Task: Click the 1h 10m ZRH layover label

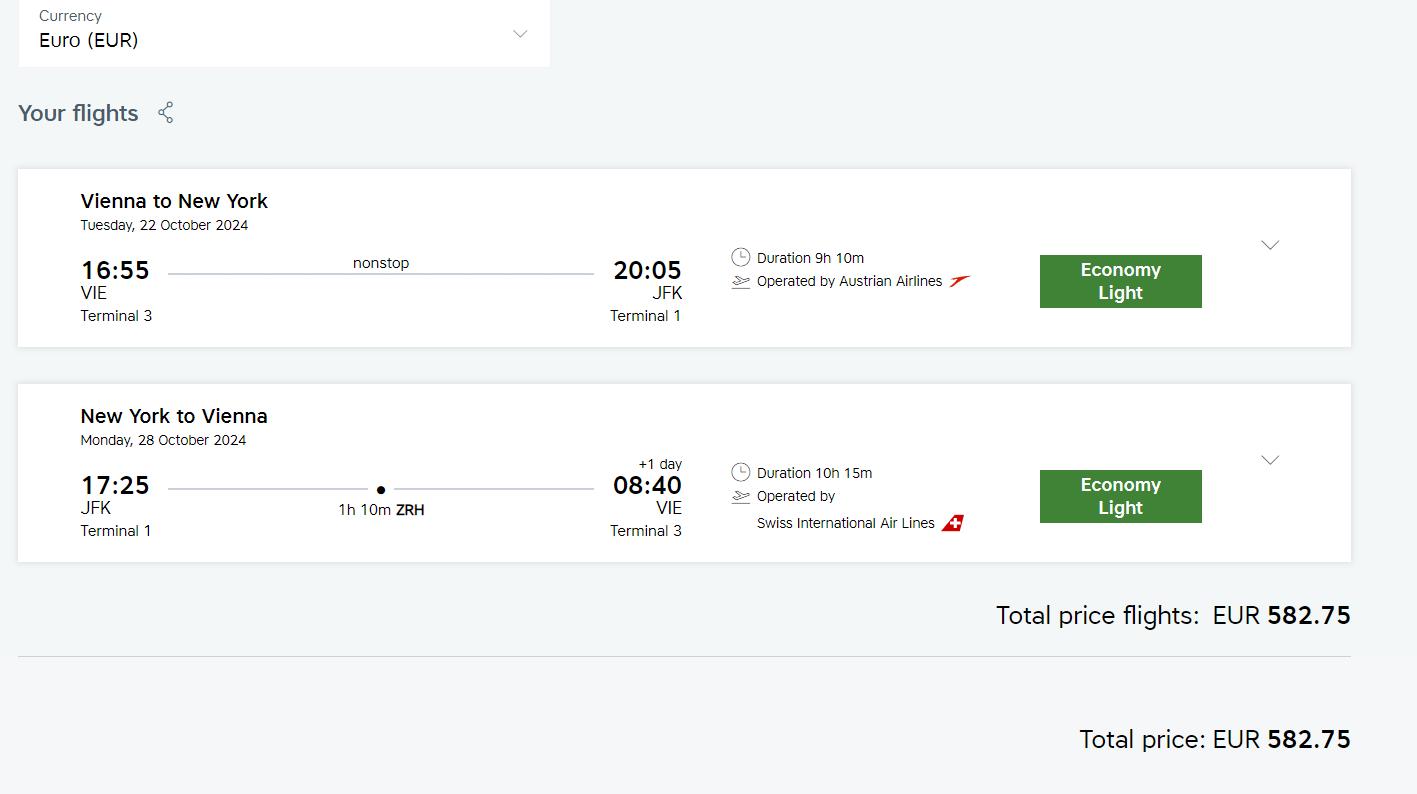Action: (x=381, y=510)
